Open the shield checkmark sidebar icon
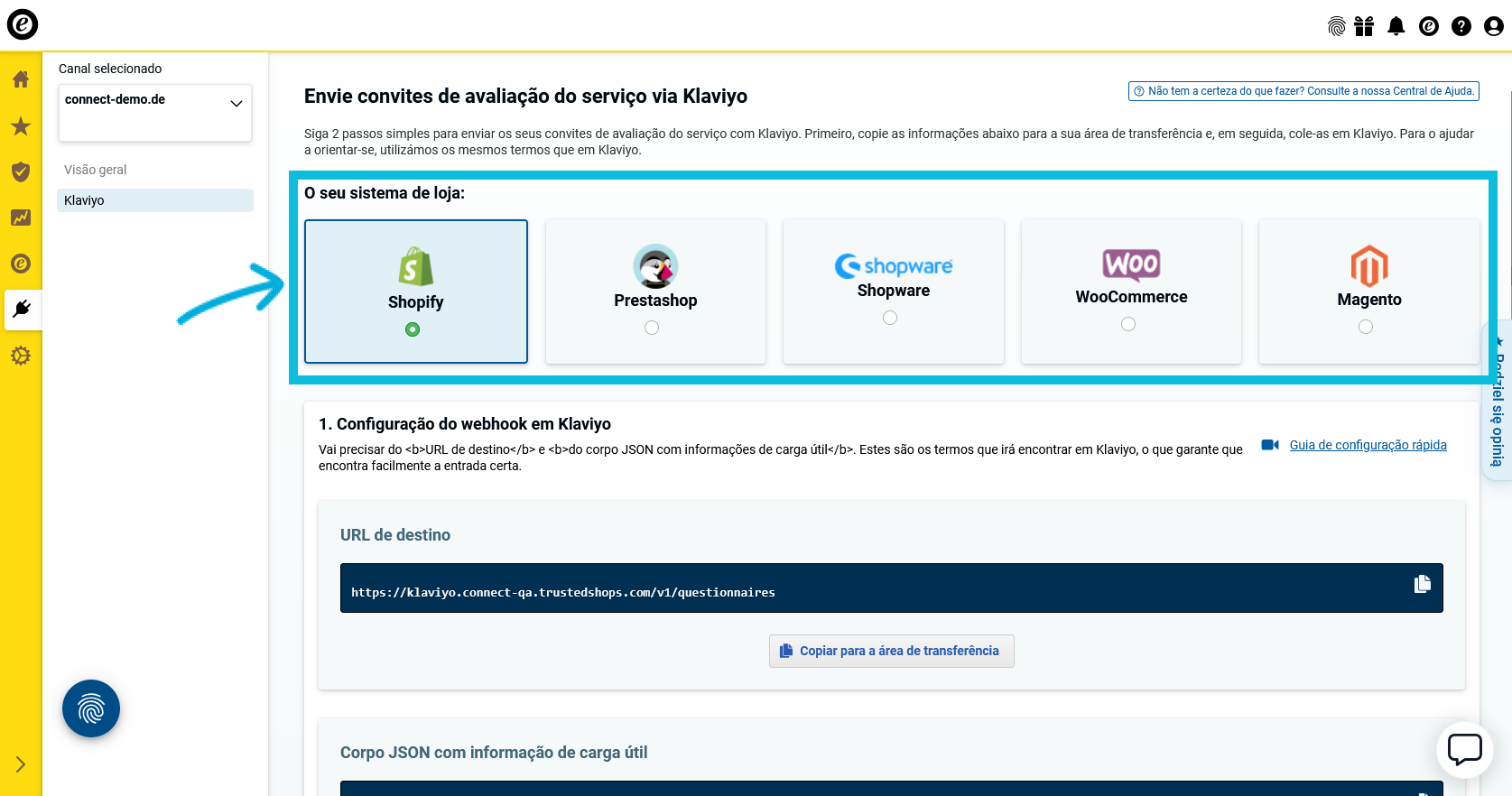This screenshot has height=796, width=1512. (x=21, y=171)
